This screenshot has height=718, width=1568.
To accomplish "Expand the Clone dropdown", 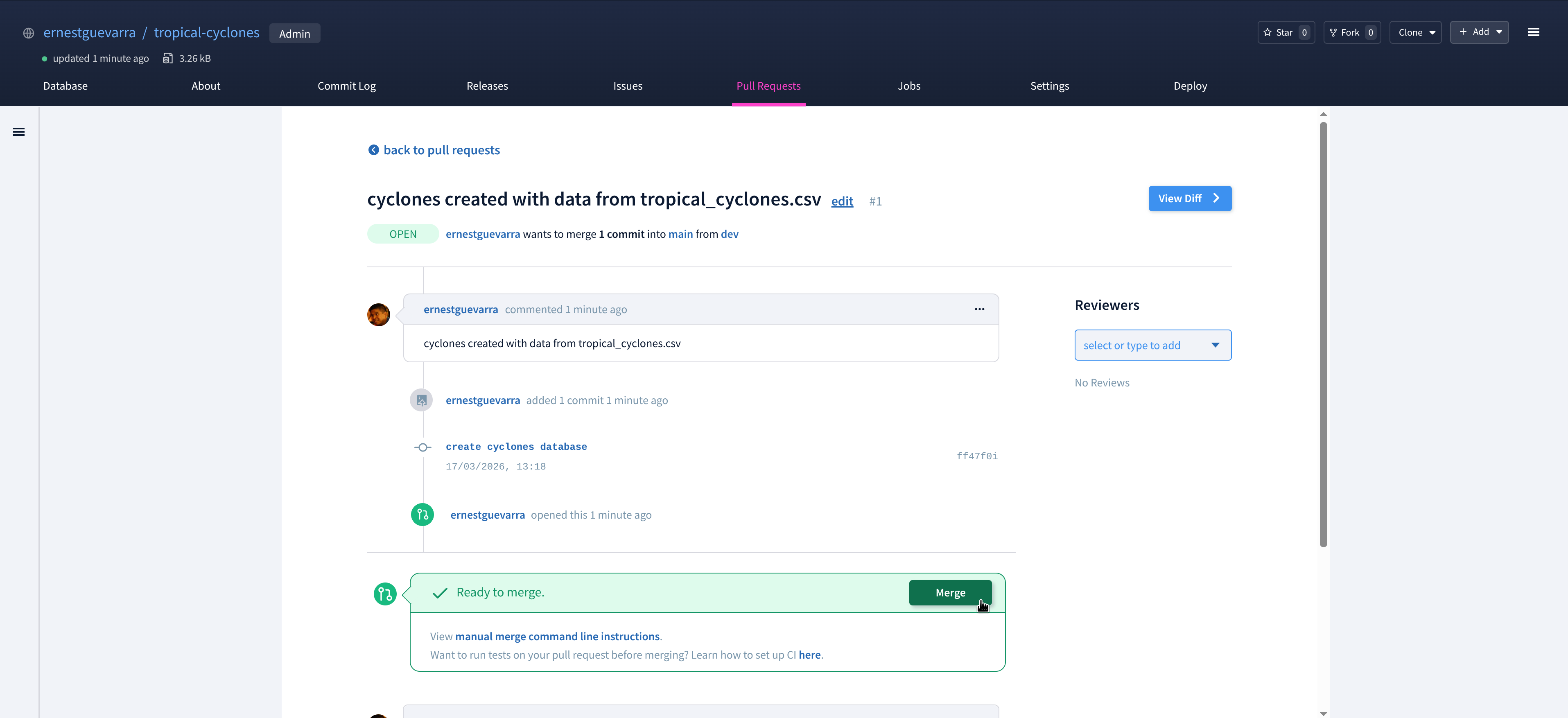I will tap(1415, 32).
